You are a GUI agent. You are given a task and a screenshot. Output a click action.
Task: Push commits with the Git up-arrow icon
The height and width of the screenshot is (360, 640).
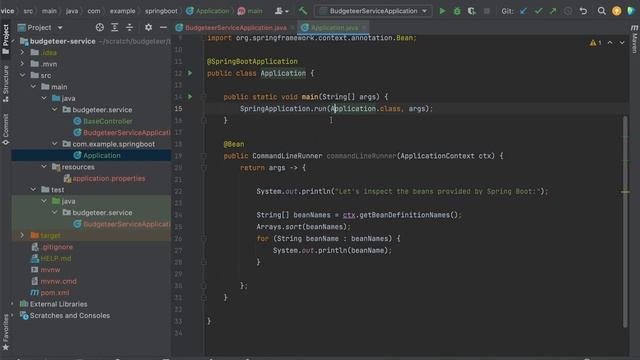pos(553,11)
